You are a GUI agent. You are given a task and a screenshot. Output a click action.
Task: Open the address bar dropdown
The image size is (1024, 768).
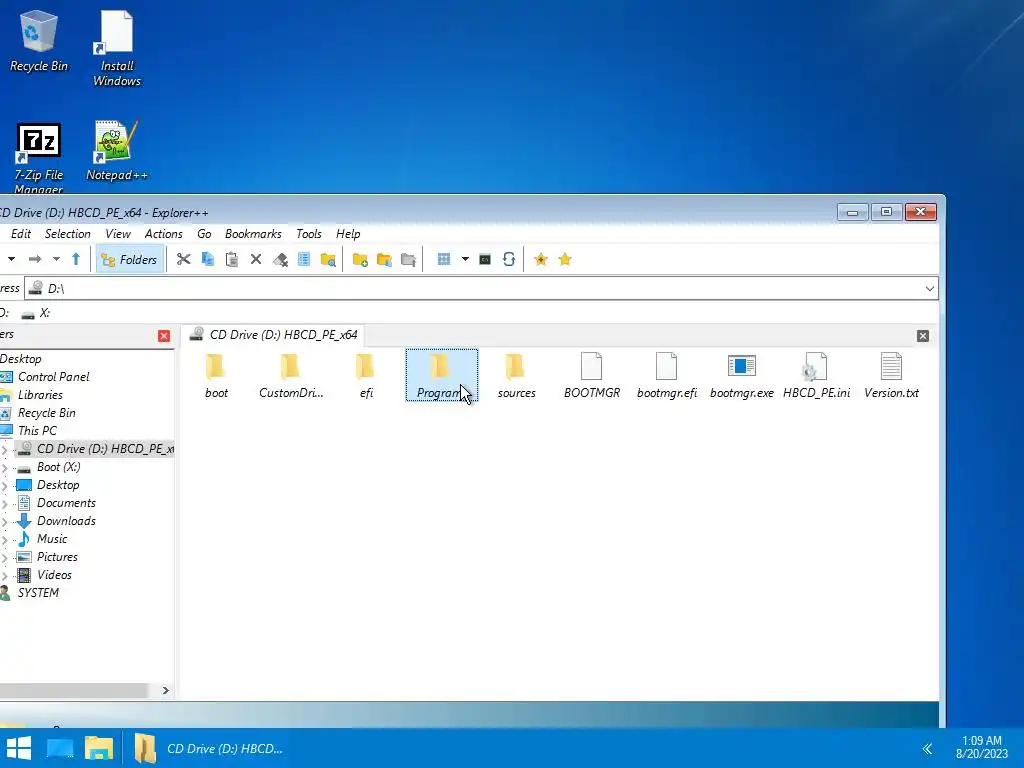click(929, 289)
